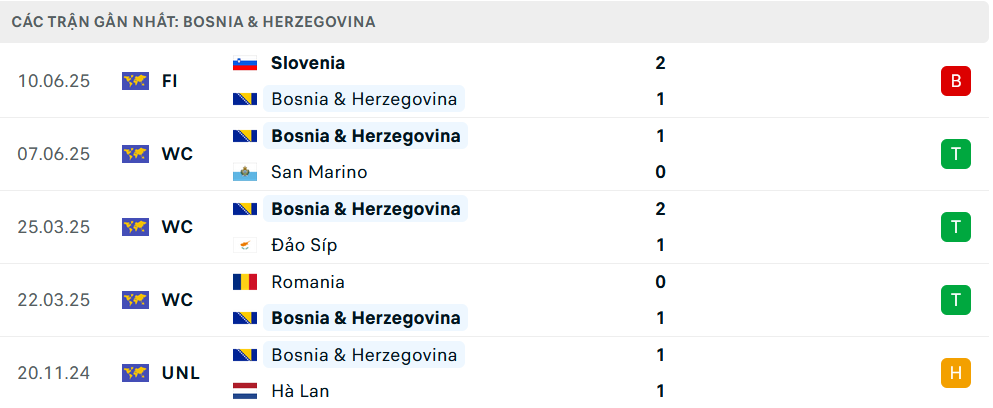
Task: Click the green T badge for 07.06.25 match
Action: pos(956,154)
